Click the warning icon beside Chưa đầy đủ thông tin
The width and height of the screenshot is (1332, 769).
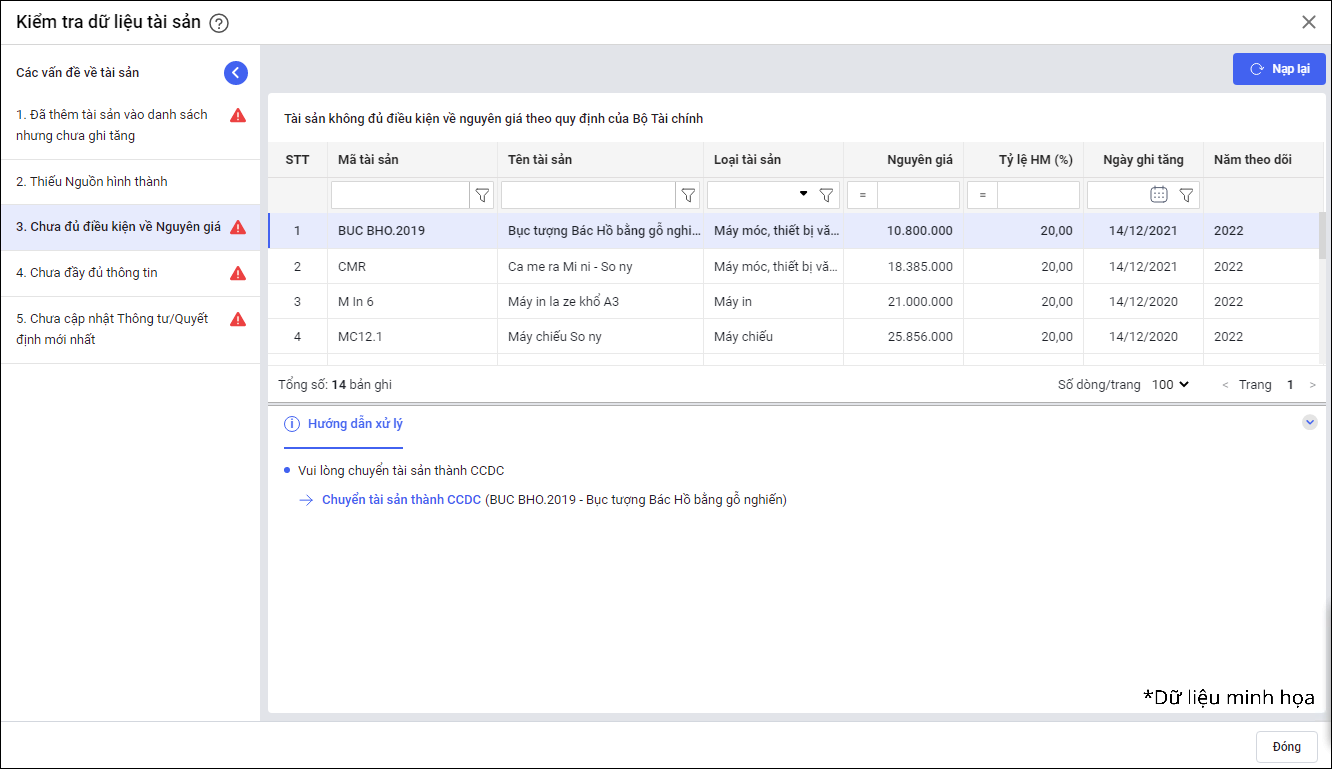[238, 273]
